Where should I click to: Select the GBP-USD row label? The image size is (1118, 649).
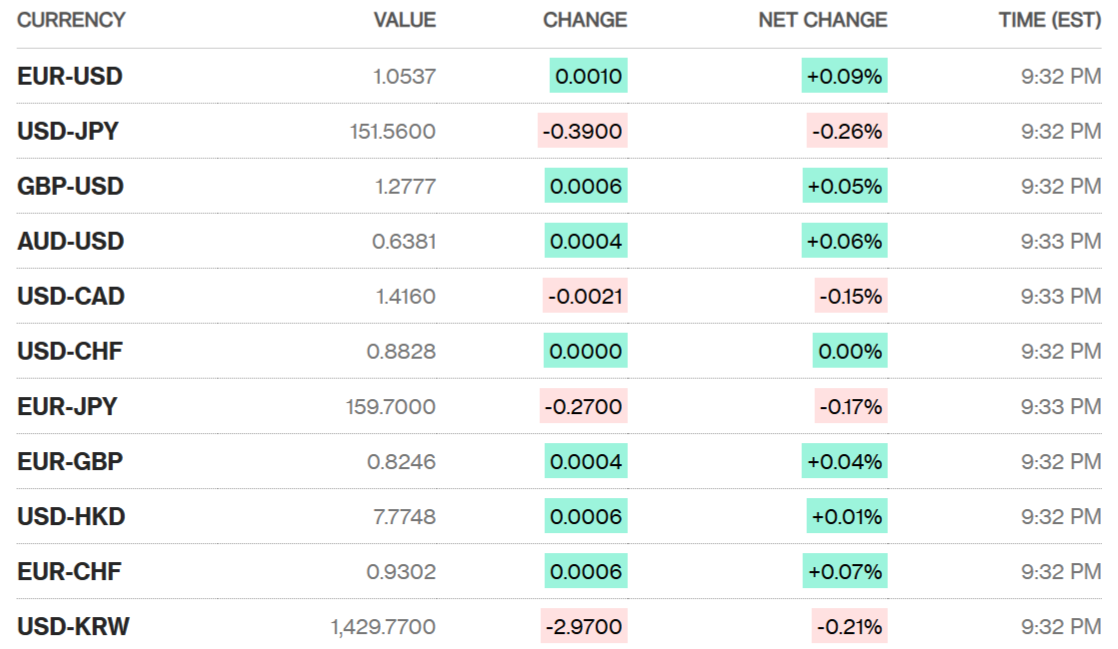[x=70, y=186]
